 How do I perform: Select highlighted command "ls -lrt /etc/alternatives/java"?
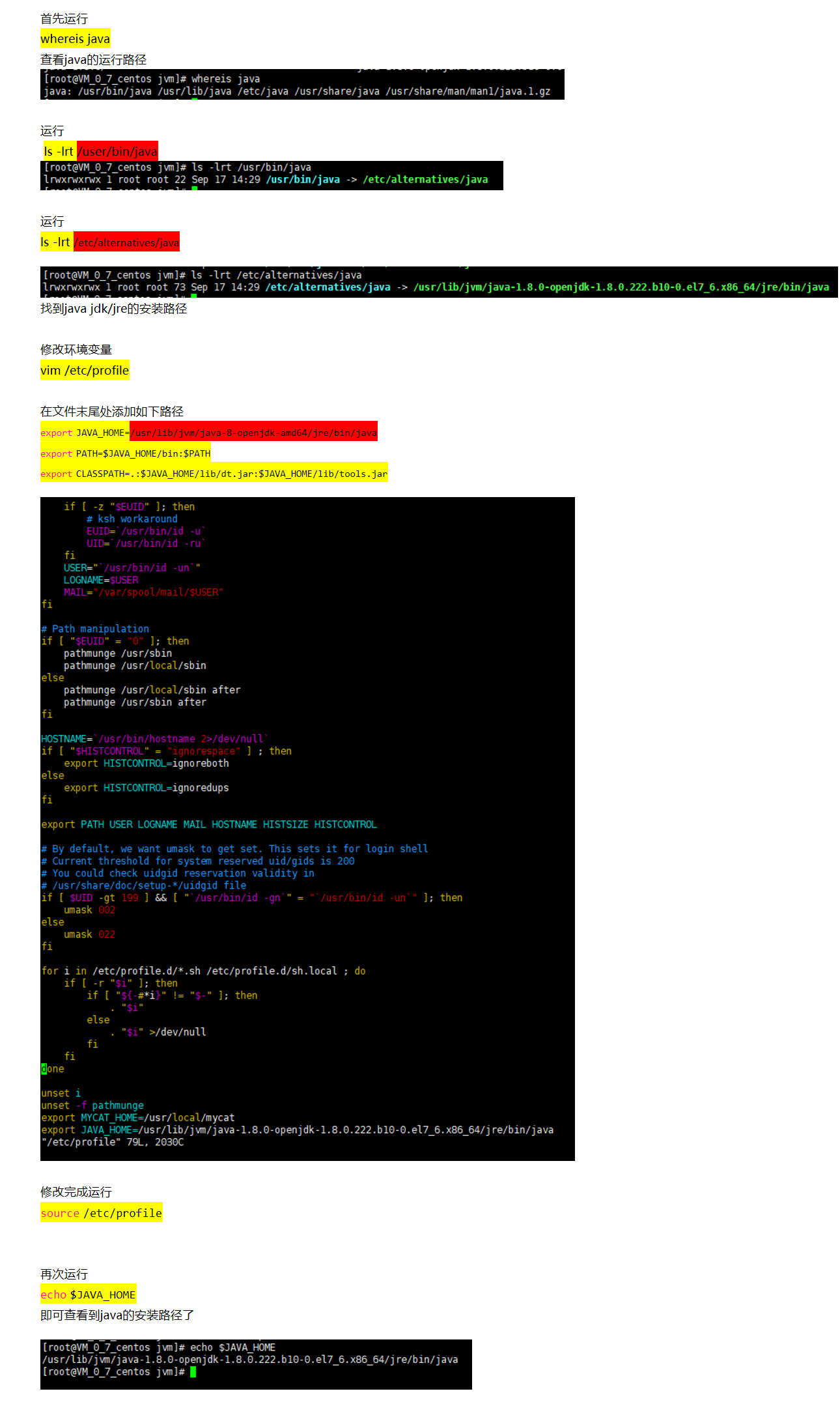(110, 242)
